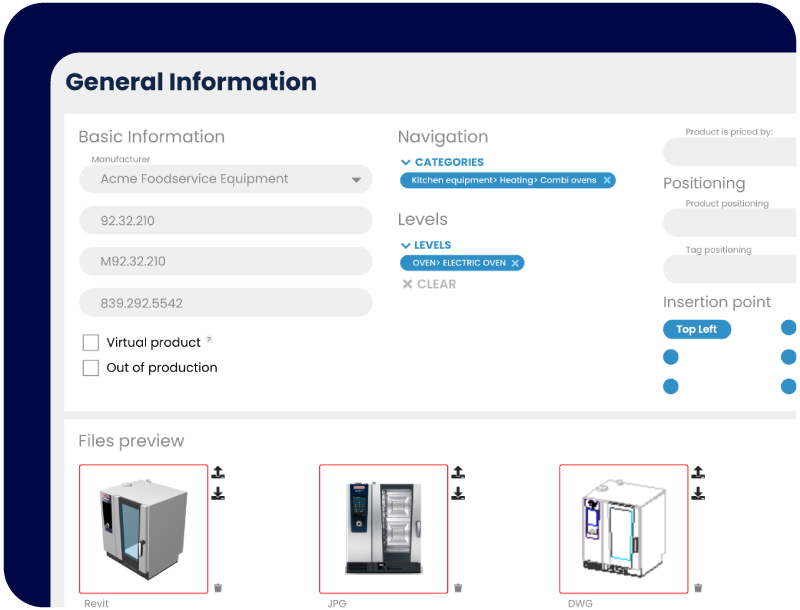Open the Manufacturer dropdown
800x610 pixels.
click(226, 179)
